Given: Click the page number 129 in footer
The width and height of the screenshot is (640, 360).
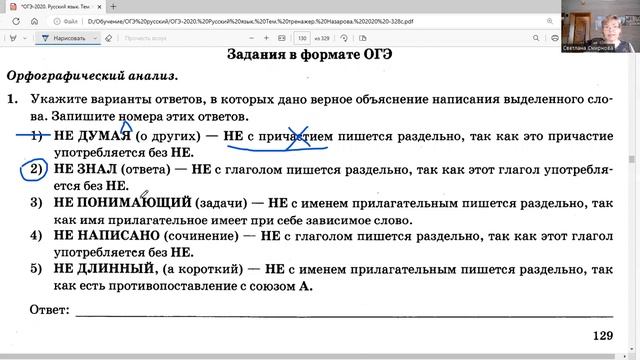Looking at the screenshot, I should (603, 336).
